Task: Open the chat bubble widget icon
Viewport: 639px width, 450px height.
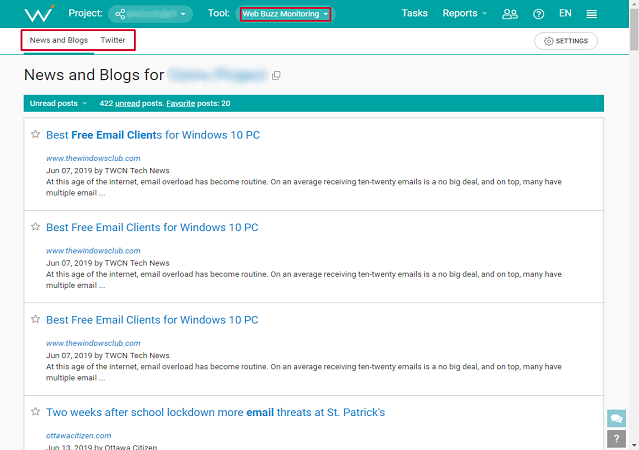Action: (616, 419)
